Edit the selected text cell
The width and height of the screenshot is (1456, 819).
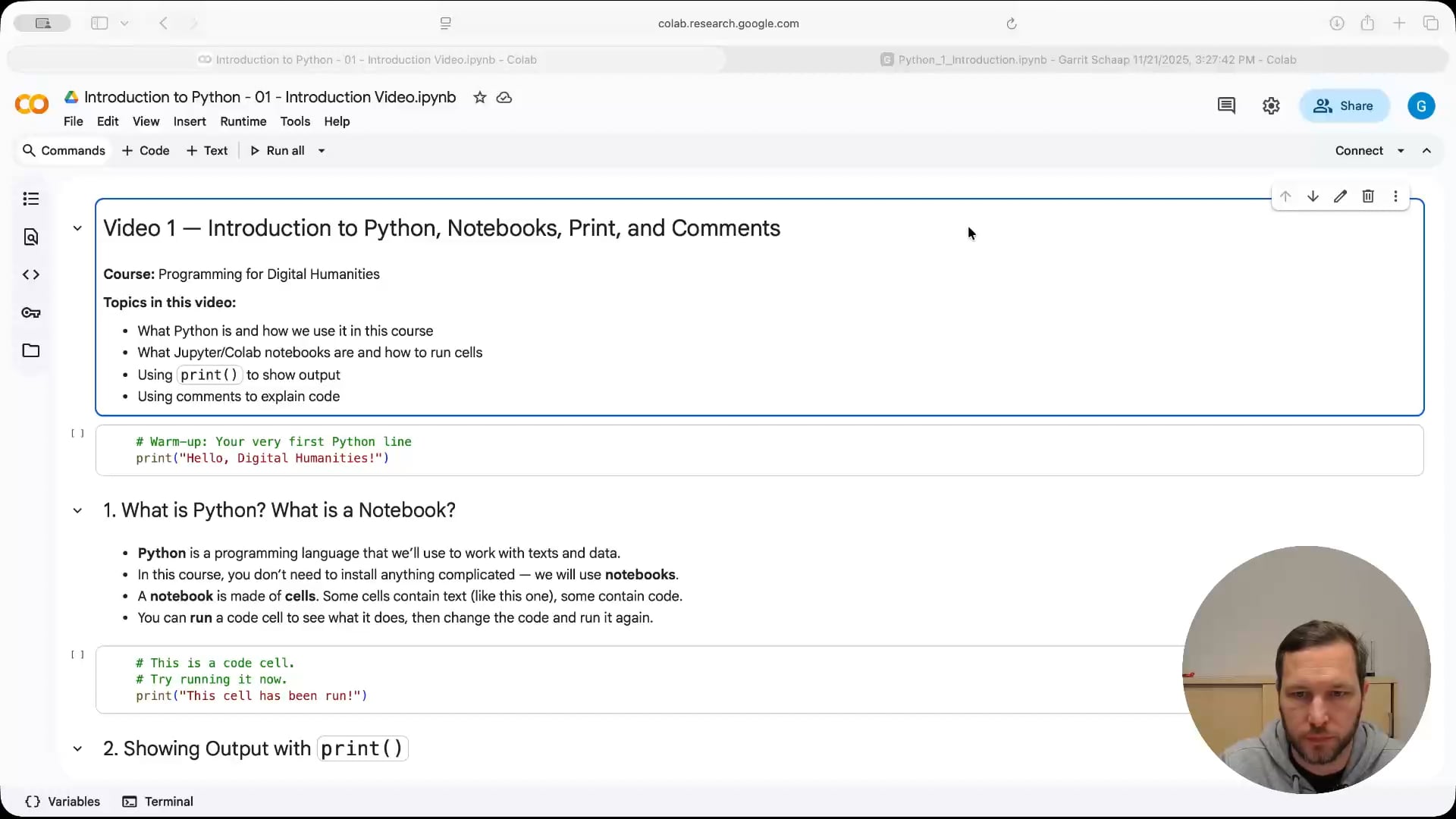[x=1340, y=196]
